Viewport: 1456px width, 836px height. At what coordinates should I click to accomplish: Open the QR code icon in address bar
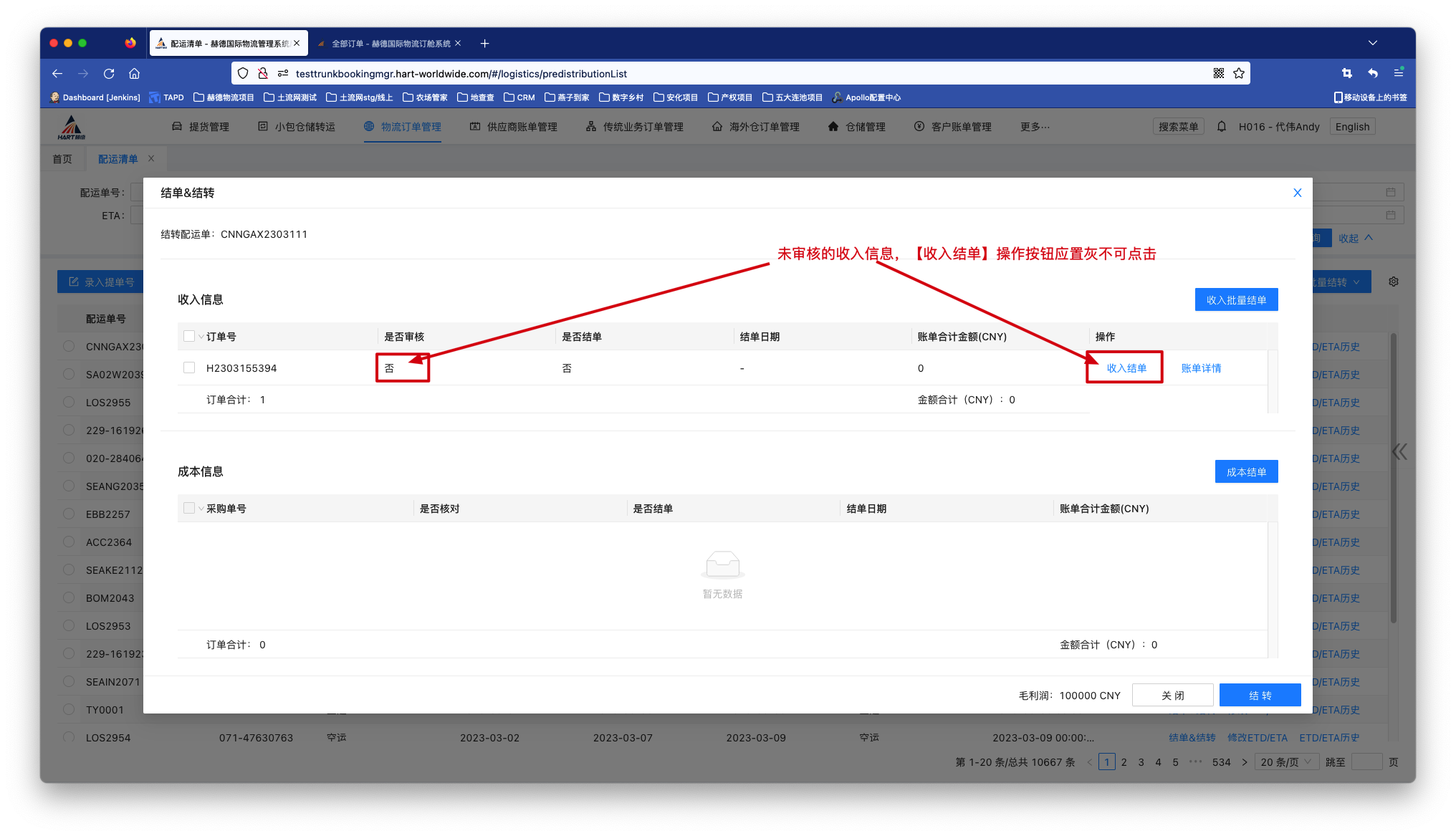tap(1219, 74)
